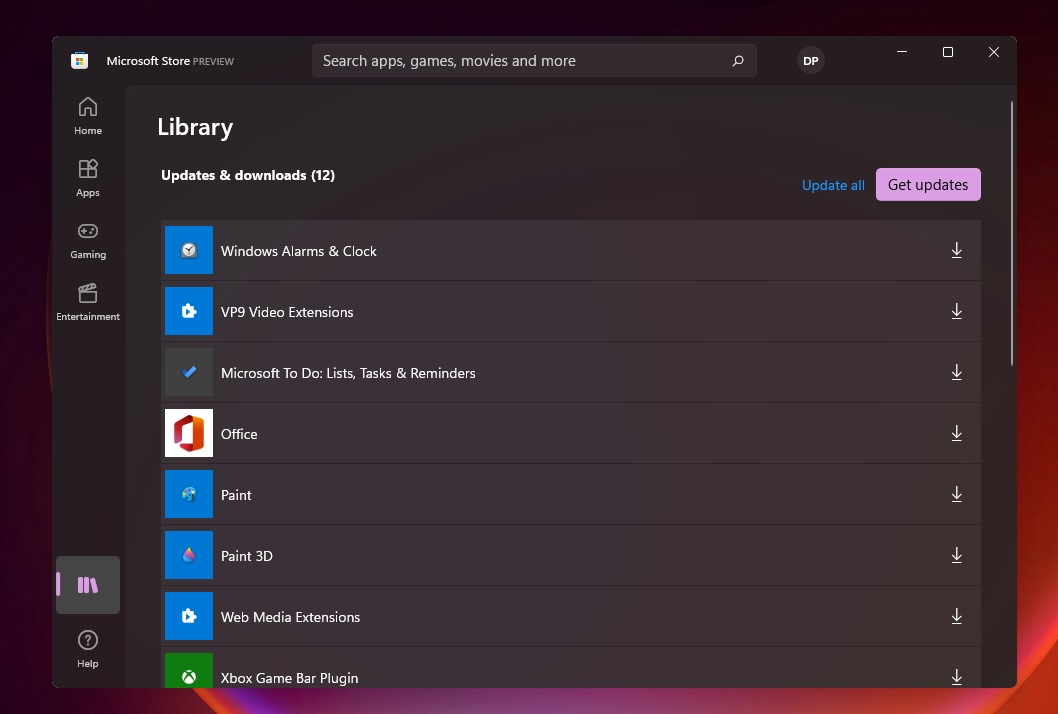Click the Update all link
1058x714 pixels.
[833, 186]
